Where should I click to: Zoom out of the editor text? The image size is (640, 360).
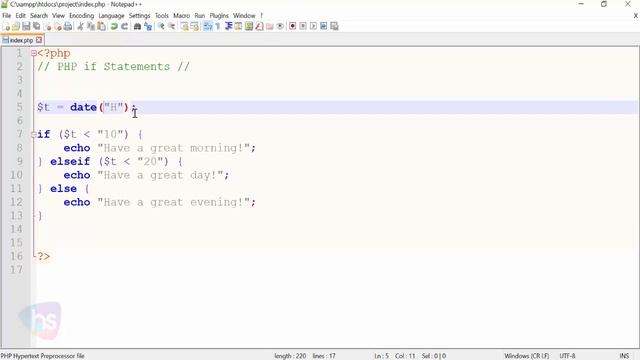(x=171, y=27)
